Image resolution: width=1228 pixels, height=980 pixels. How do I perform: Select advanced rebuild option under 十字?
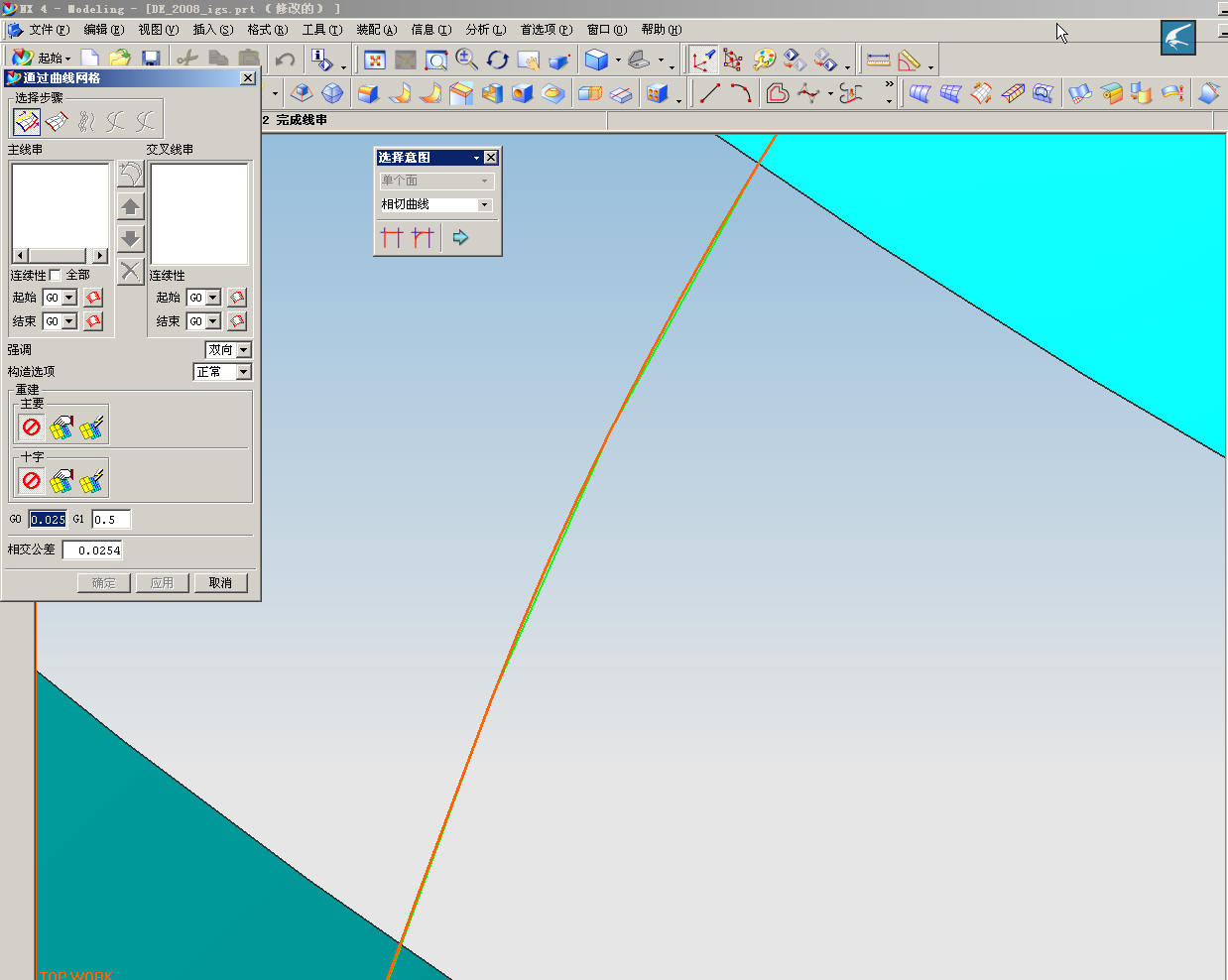tap(91, 480)
